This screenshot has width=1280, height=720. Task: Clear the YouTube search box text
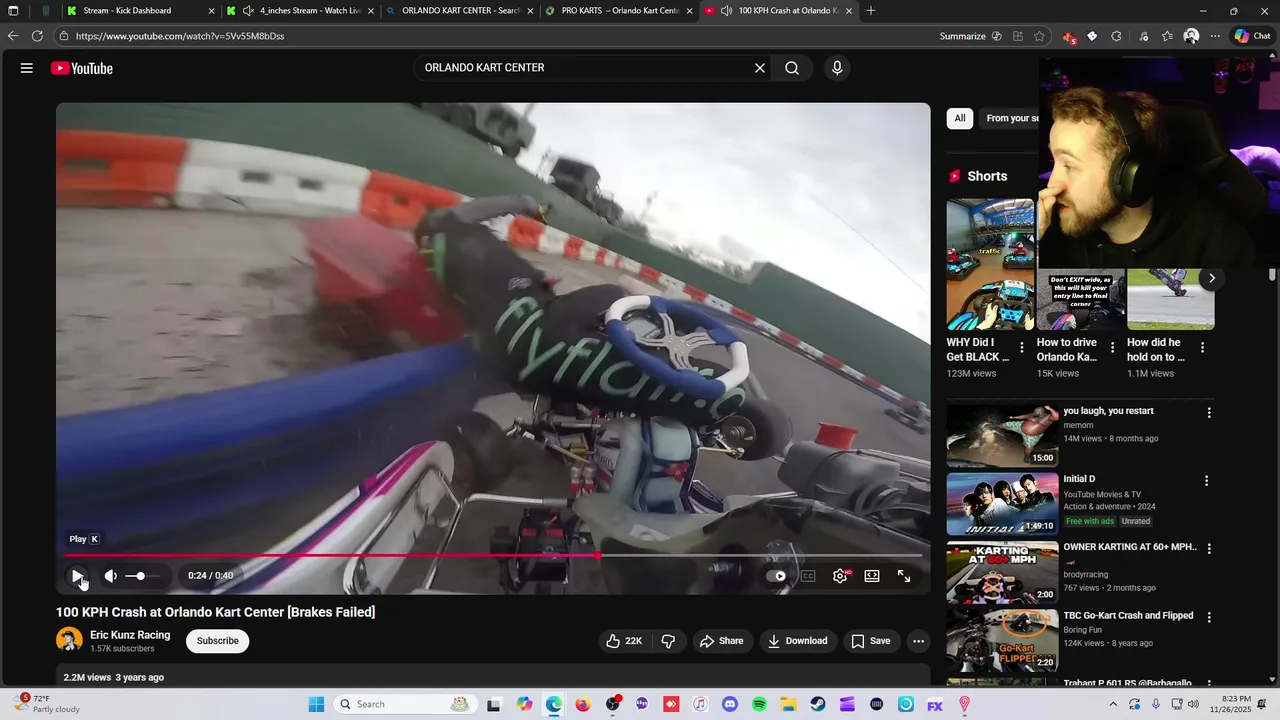pyautogui.click(x=760, y=68)
